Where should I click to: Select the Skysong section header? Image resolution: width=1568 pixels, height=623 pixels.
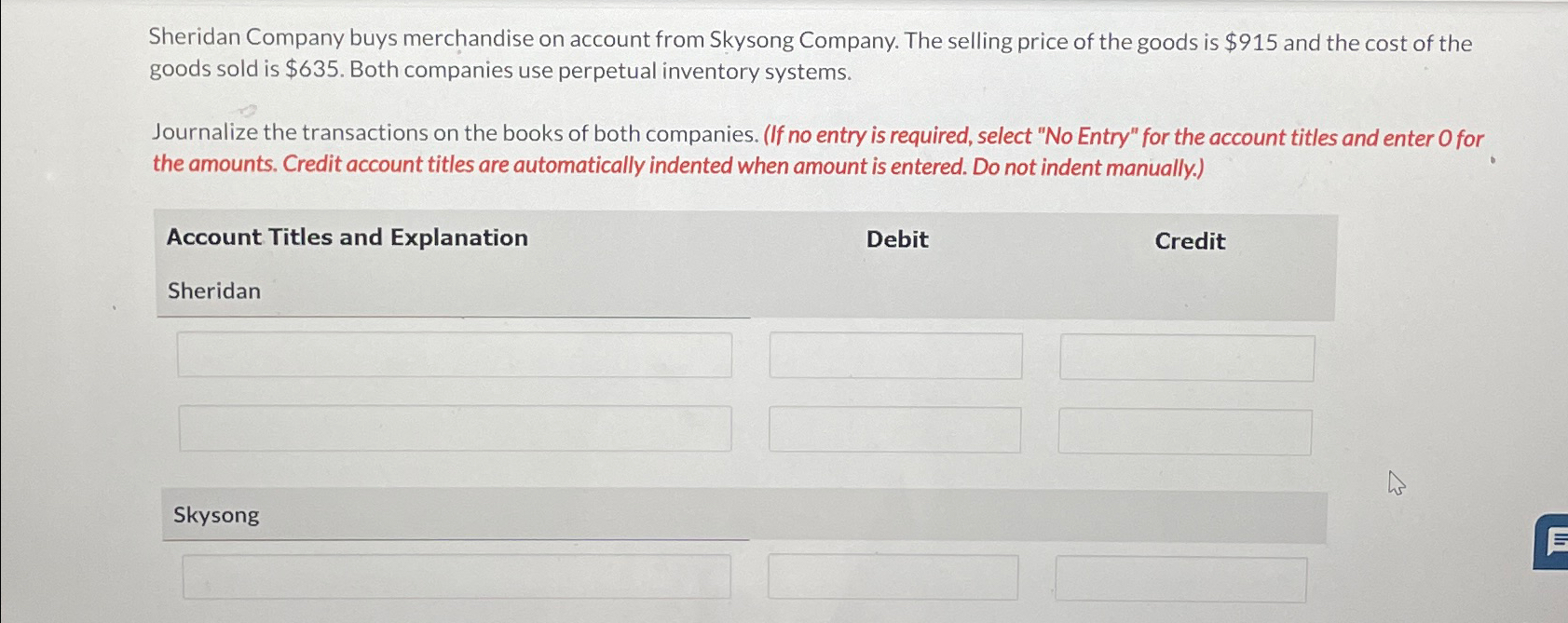pos(215,515)
